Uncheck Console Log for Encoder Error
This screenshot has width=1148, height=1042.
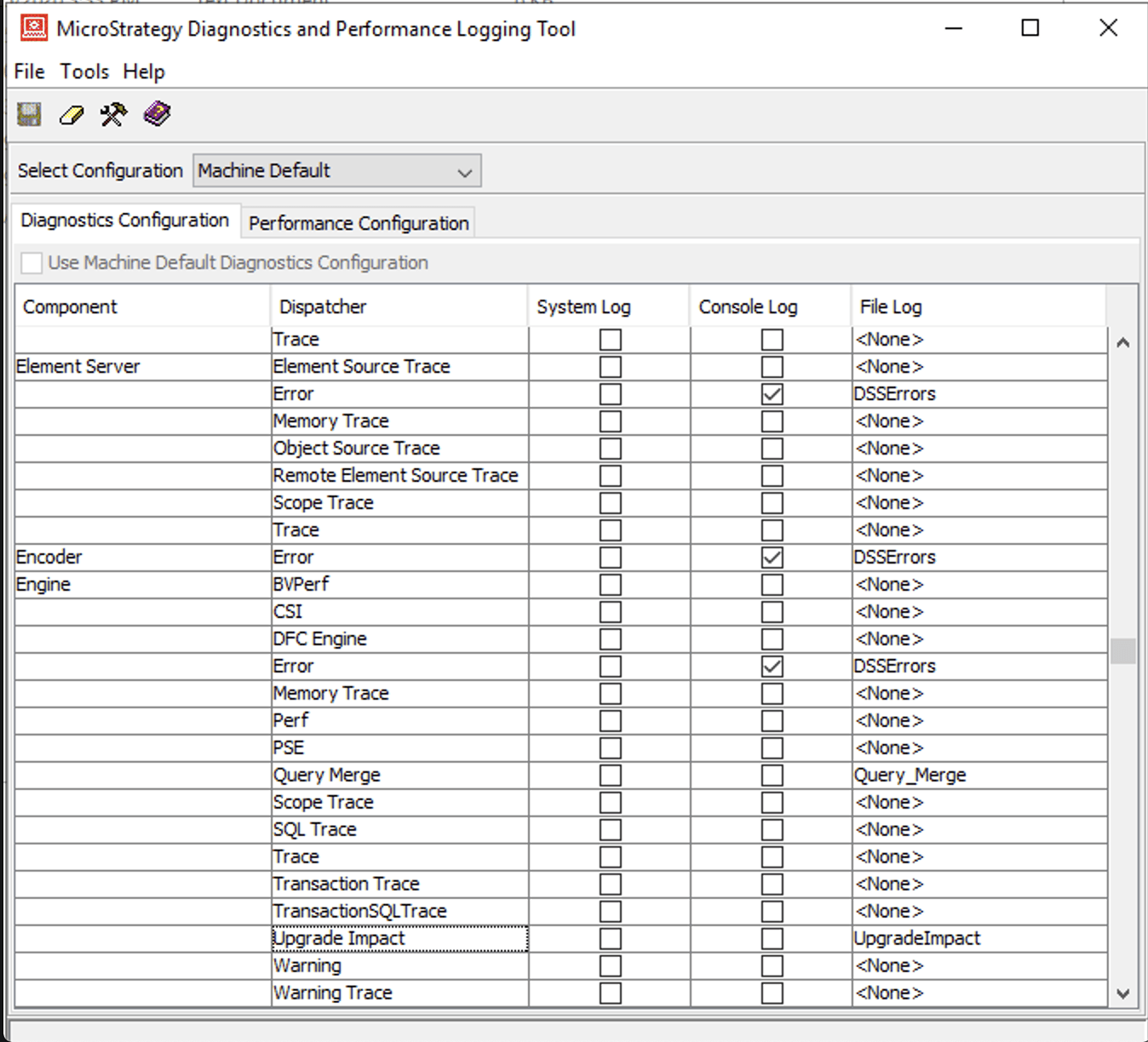[x=772, y=558]
